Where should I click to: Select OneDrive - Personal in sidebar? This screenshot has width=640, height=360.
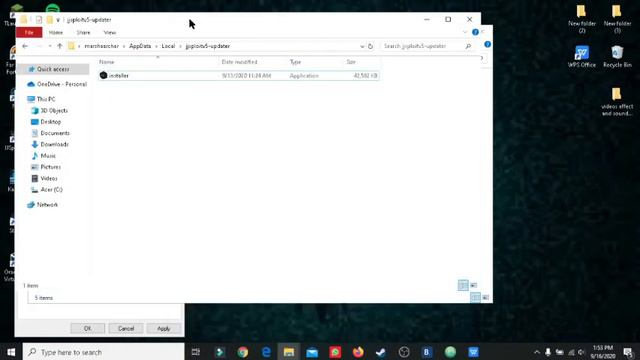[57, 84]
